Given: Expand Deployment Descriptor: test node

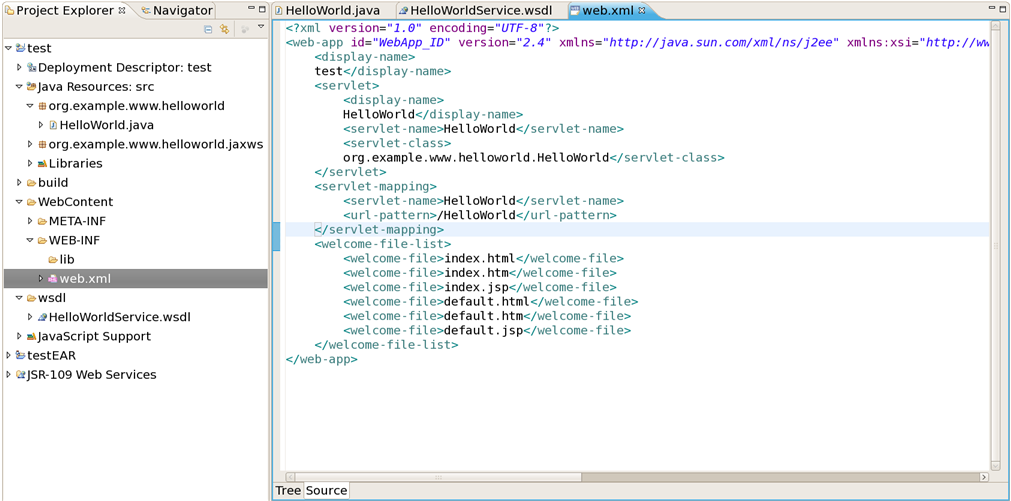Looking at the screenshot, I should tap(19, 67).
